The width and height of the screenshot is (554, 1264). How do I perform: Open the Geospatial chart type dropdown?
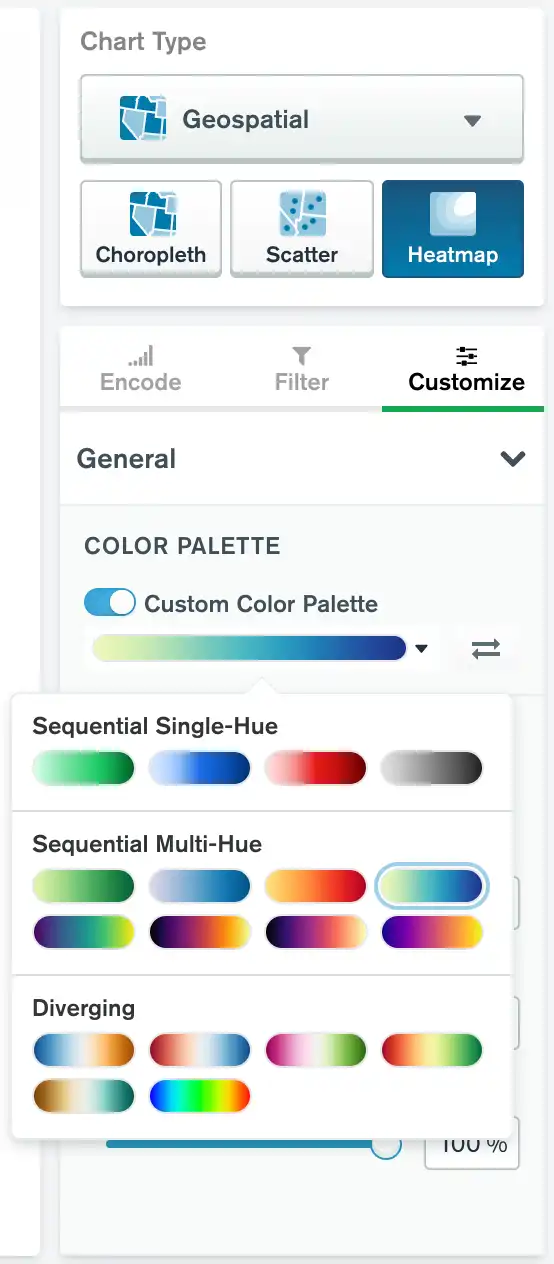(302, 119)
